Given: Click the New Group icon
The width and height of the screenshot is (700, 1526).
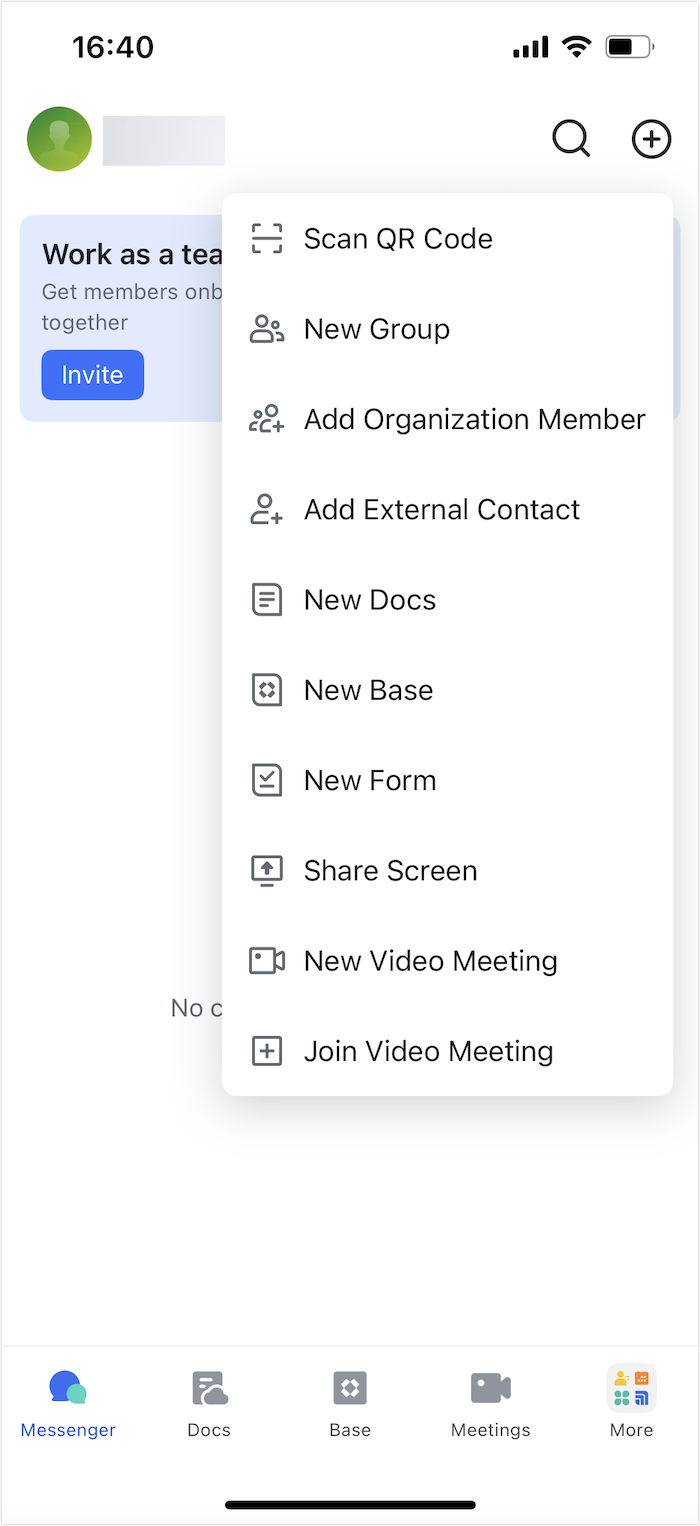Looking at the screenshot, I should click(266, 329).
